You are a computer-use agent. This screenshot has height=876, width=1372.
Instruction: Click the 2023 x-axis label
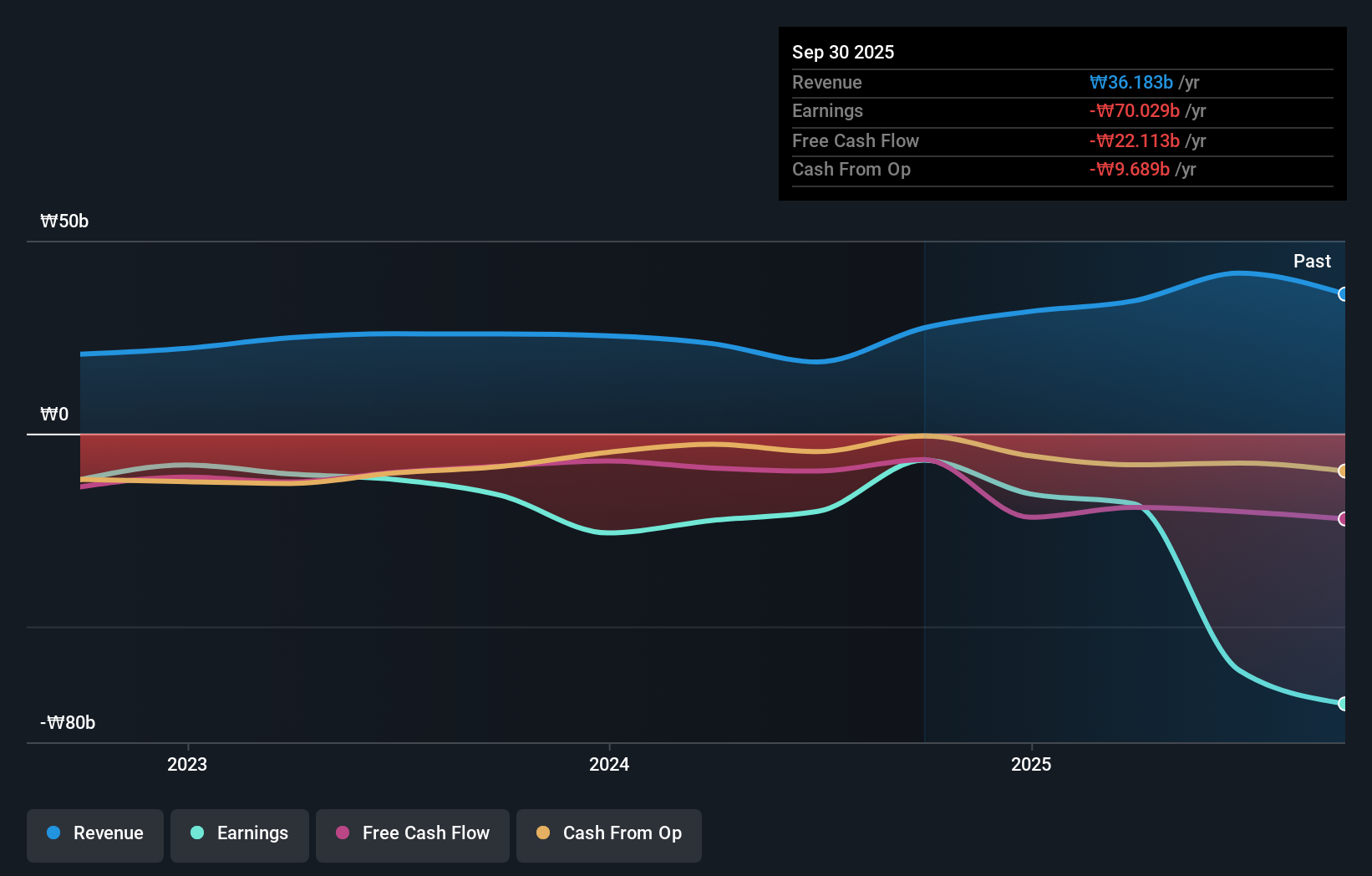pyautogui.click(x=187, y=764)
